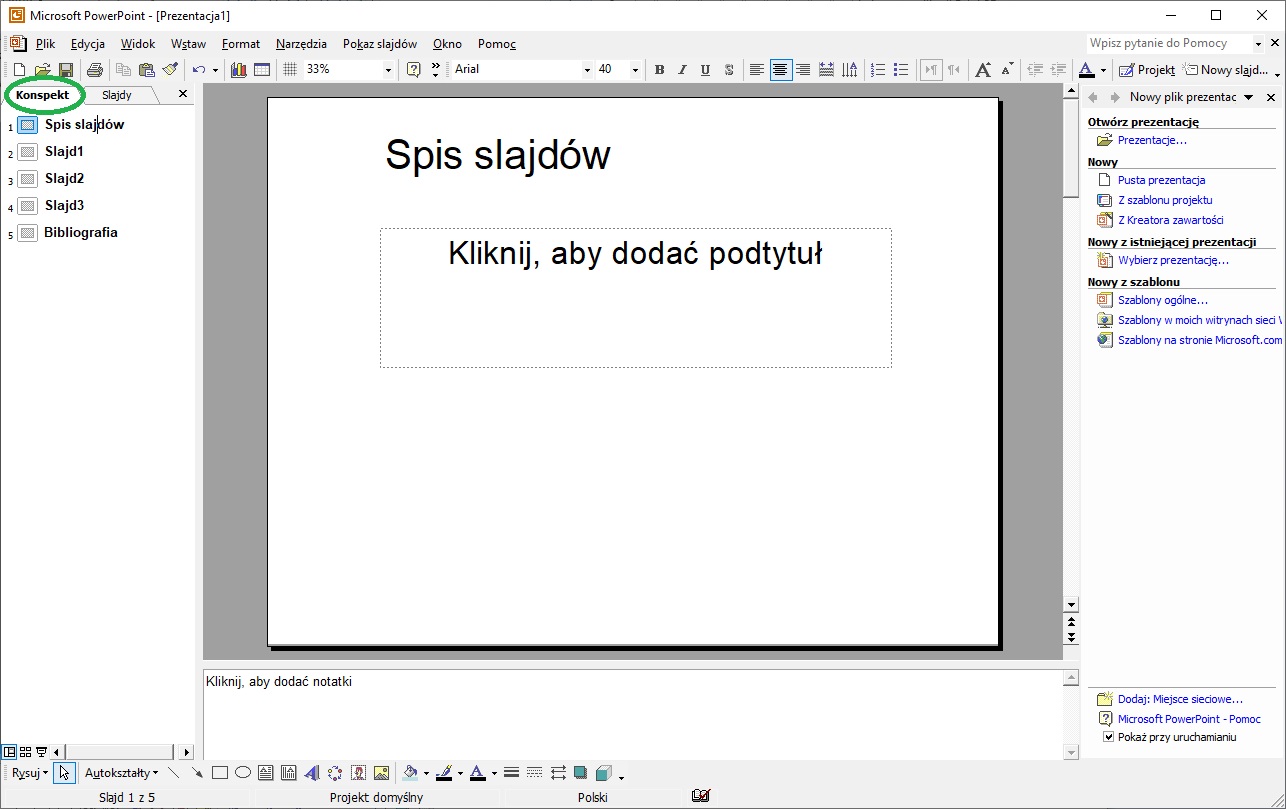The width and height of the screenshot is (1286, 809).
Task: Click the Help question mark icon in the toolbar
Action: pos(413,70)
